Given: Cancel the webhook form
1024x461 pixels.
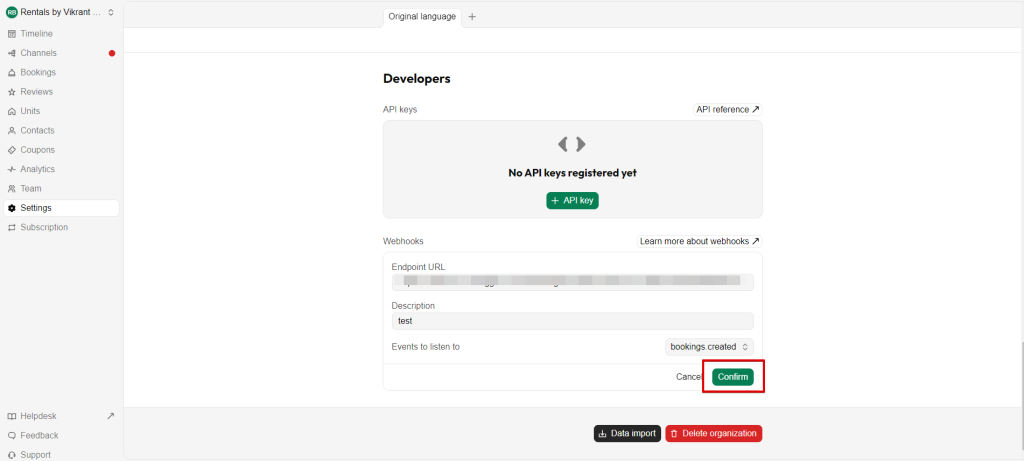Looking at the screenshot, I should point(689,377).
